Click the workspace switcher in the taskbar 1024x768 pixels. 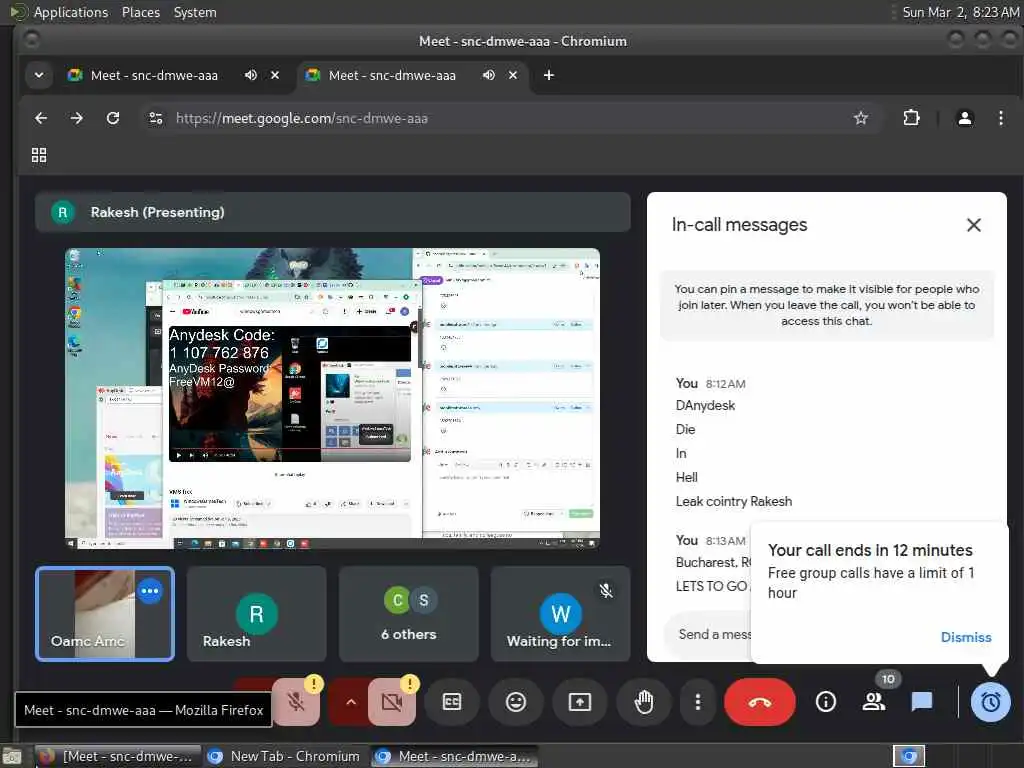coord(908,756)
